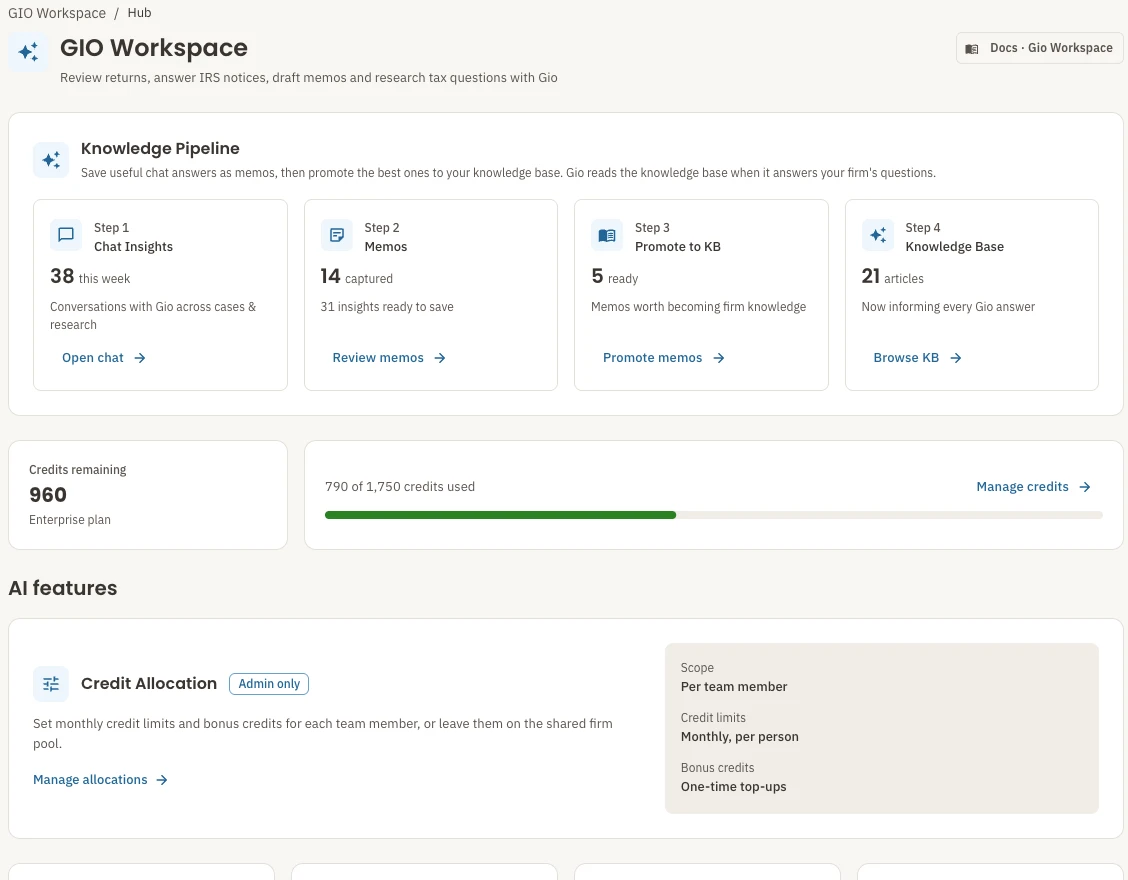Click '31 insights ready to save' text

point(387,307)
